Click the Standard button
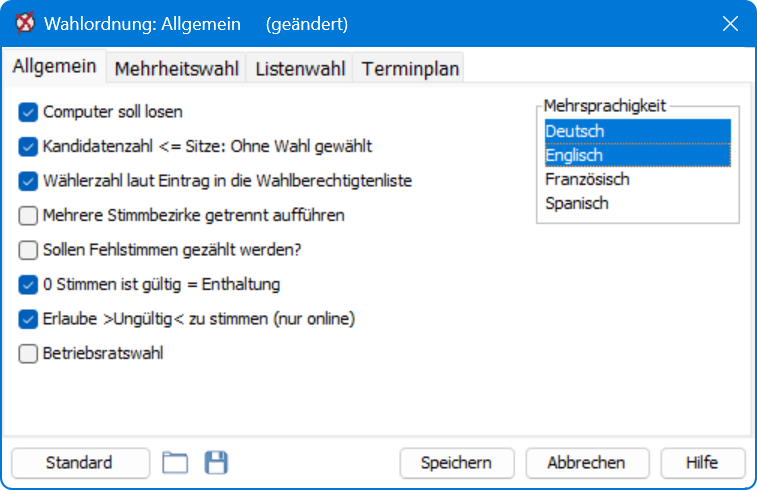 [81, 463]
